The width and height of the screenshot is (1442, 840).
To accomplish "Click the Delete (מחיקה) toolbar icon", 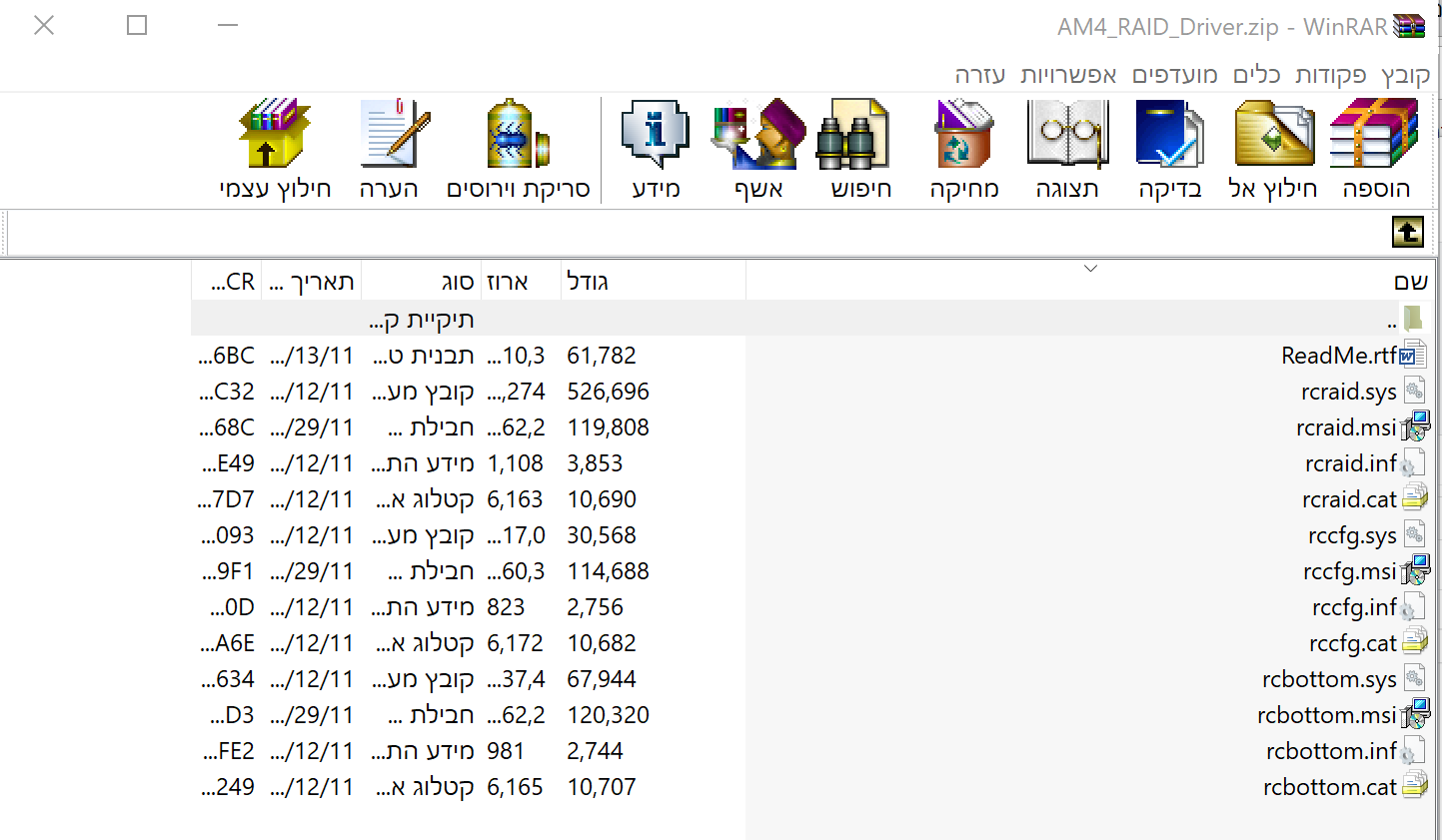I will coord(963,150).
